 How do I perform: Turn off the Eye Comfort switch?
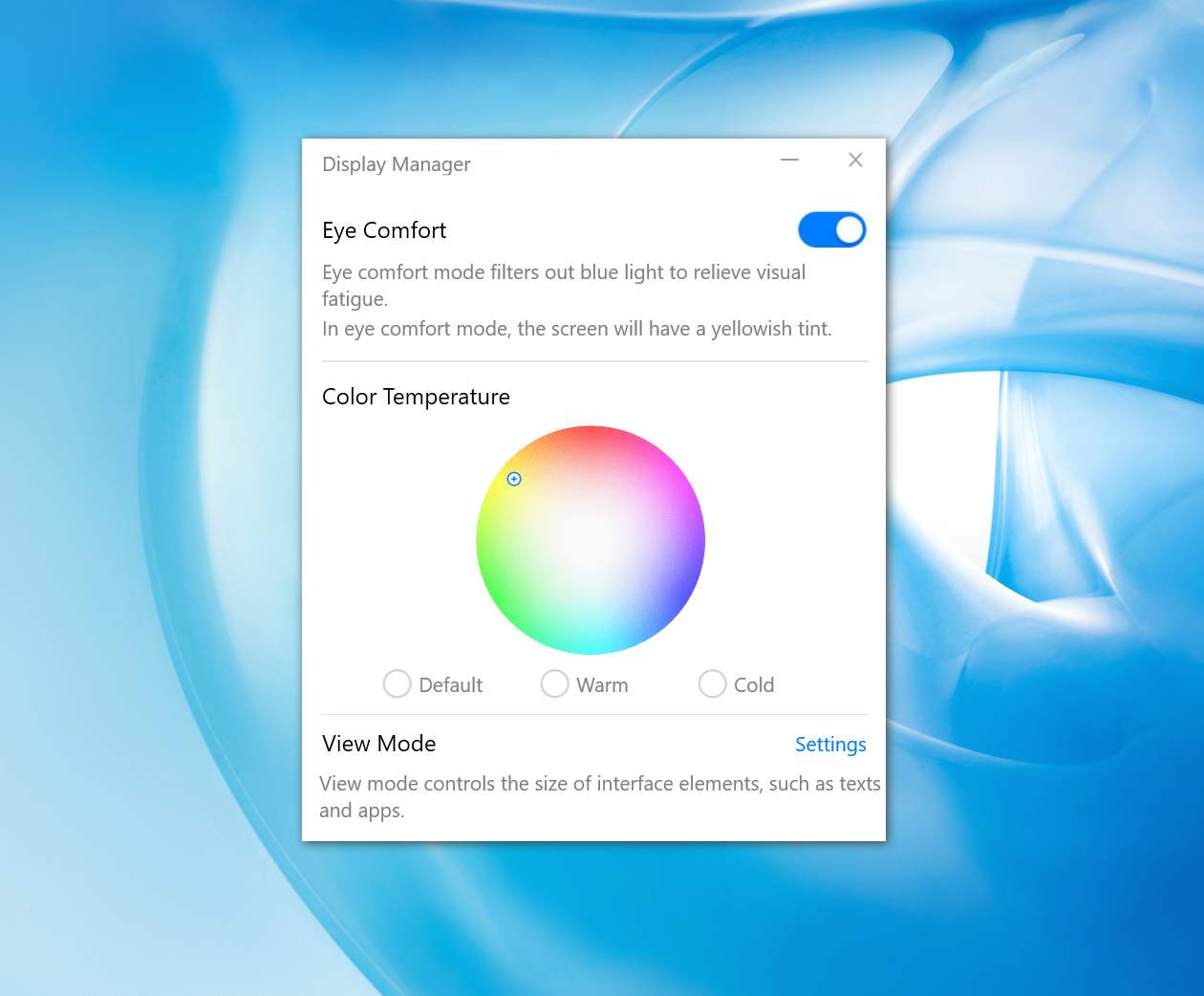[831, 230]
